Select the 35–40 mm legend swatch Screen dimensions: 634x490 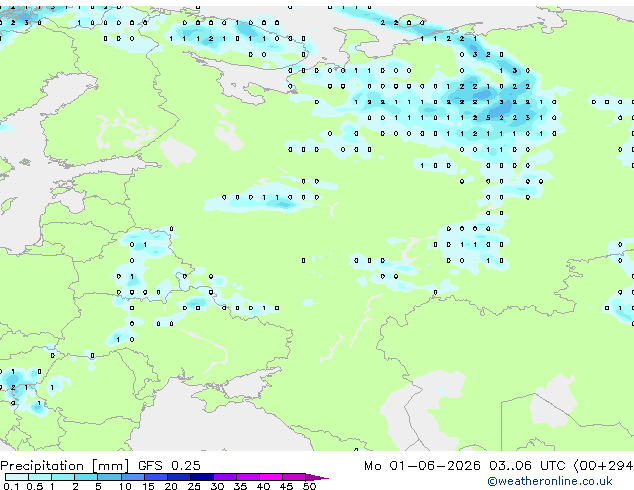click(247, 477)
